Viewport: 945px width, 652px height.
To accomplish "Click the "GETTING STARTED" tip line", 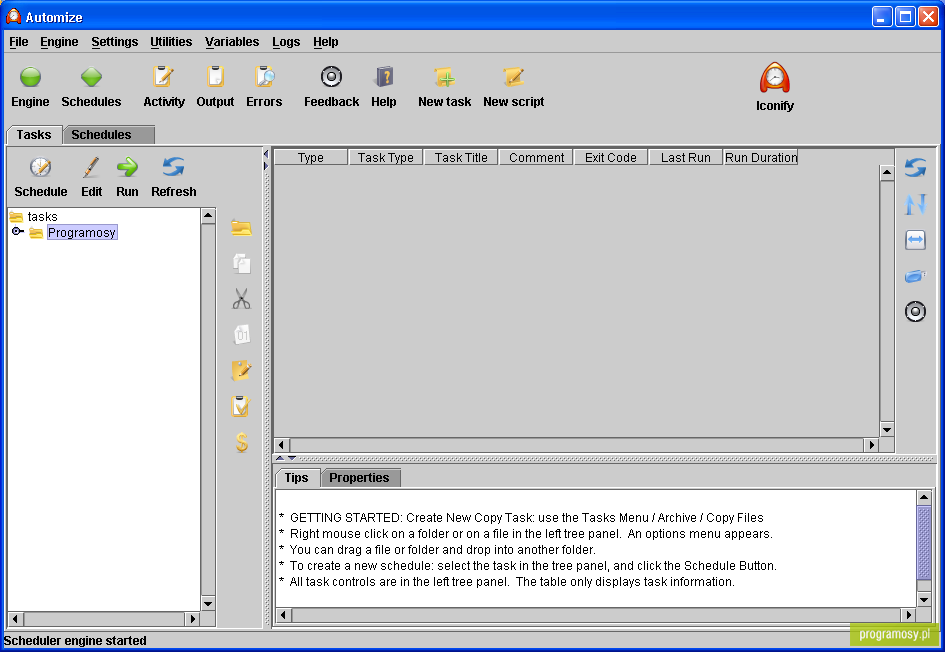I will tap(521, 518).
